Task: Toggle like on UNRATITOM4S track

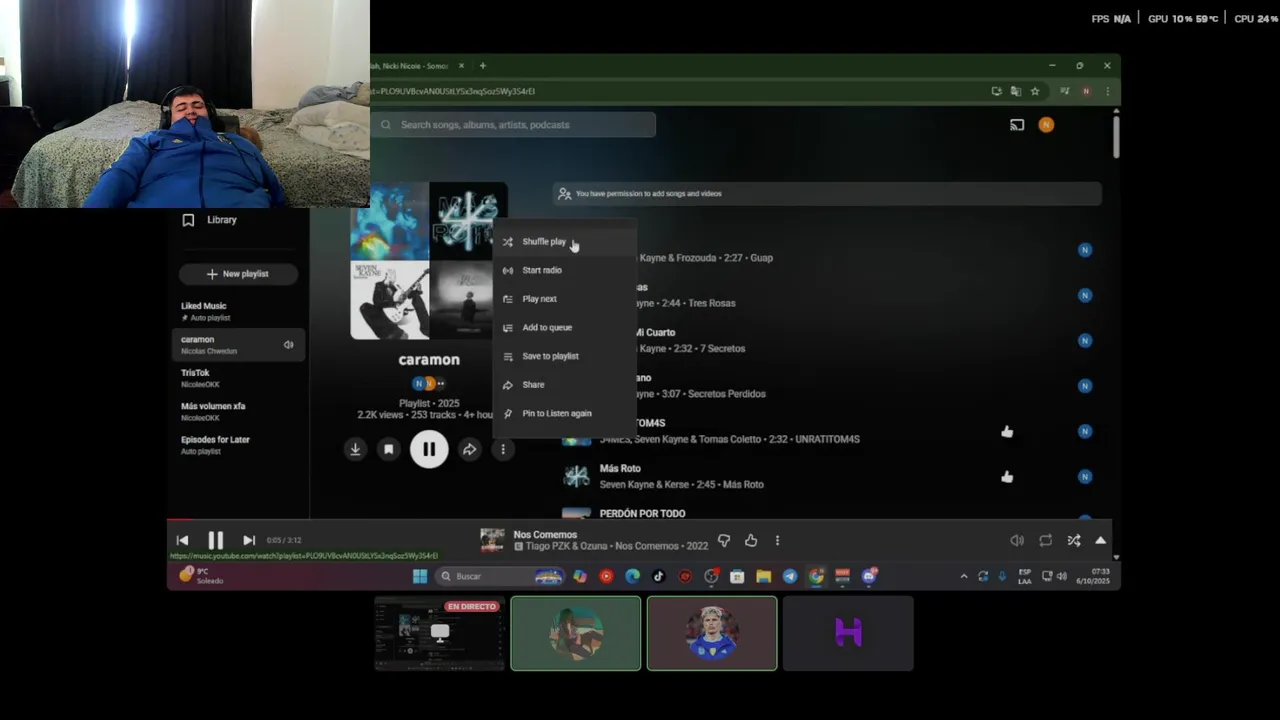Action: click(x=1007, y=431)
